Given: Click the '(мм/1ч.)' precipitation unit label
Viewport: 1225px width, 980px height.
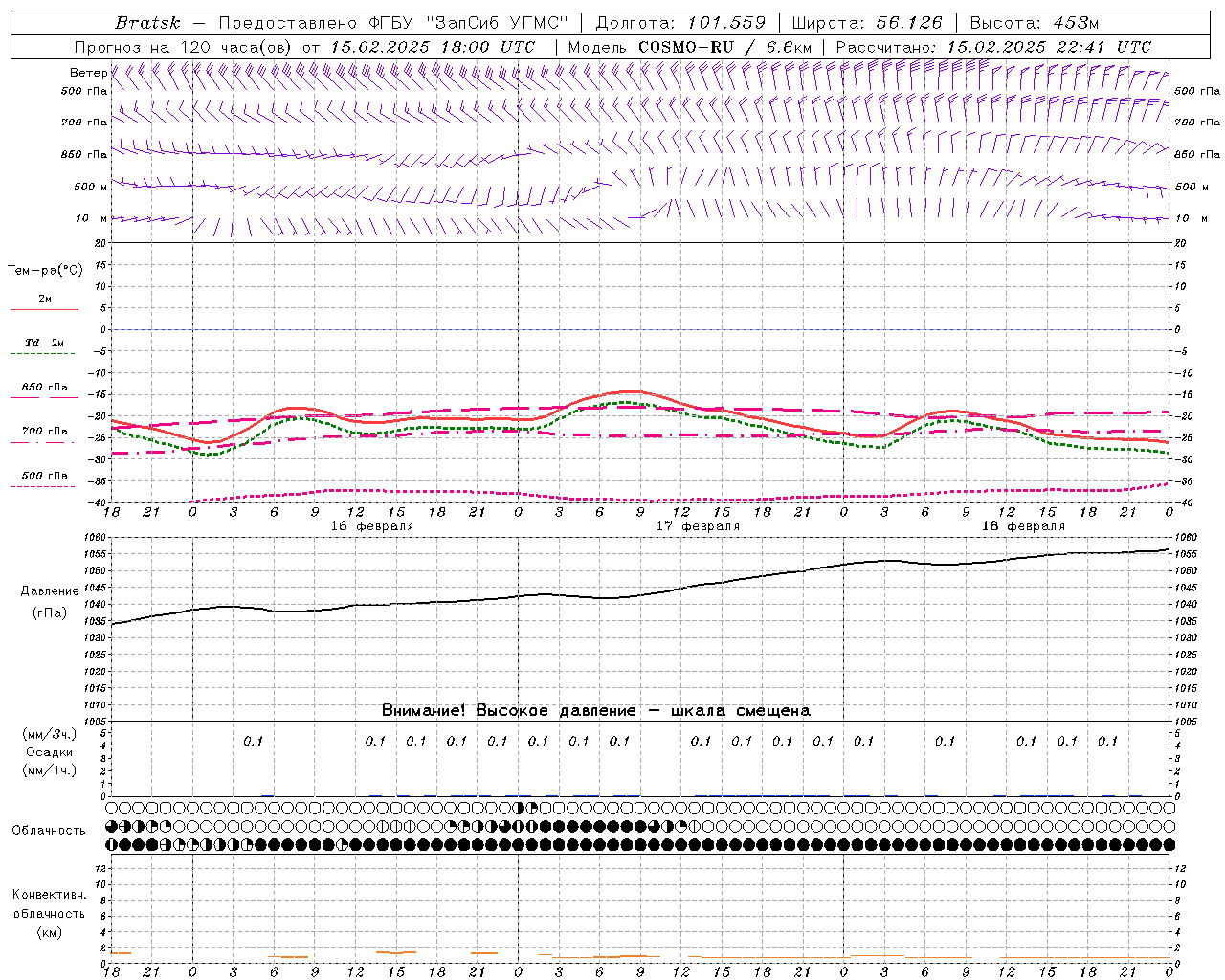Looking at the screenshot, I should (50, 770).
